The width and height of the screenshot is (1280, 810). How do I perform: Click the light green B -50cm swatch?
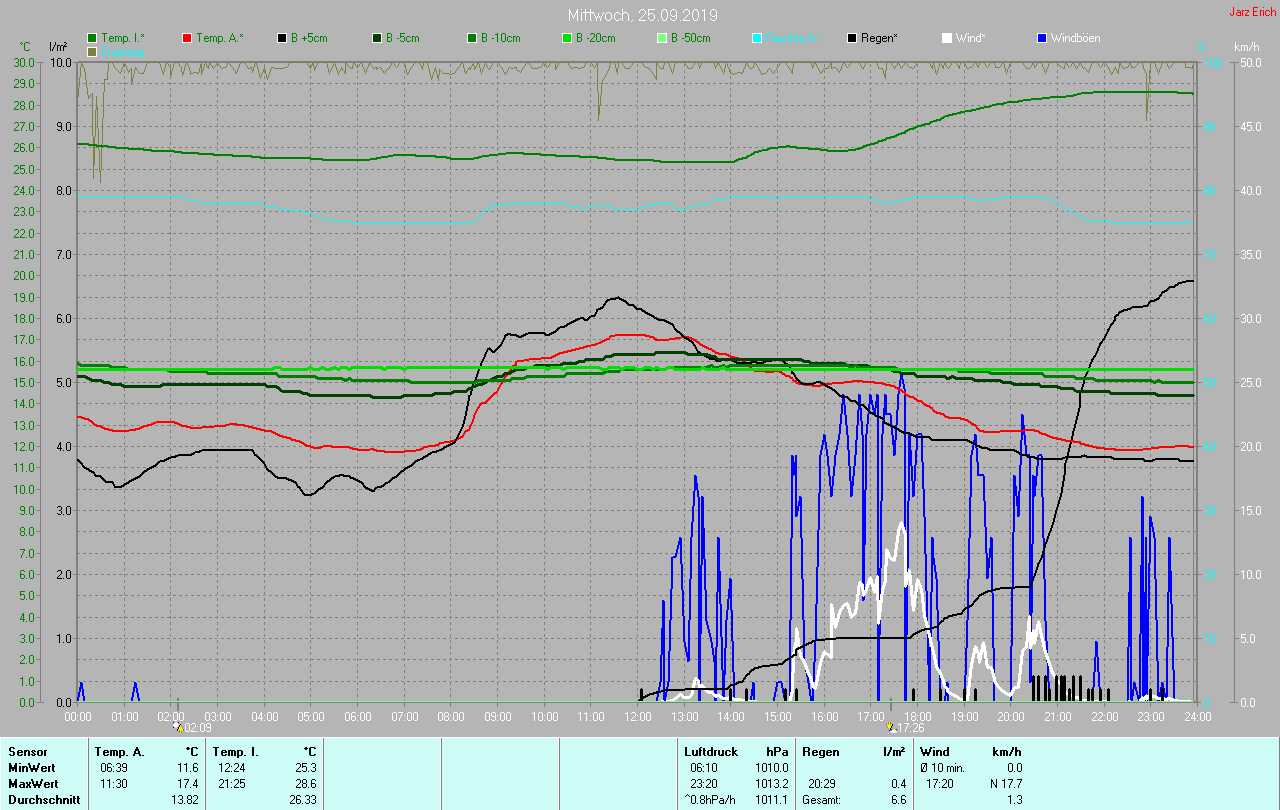click(x=662, y=38)
